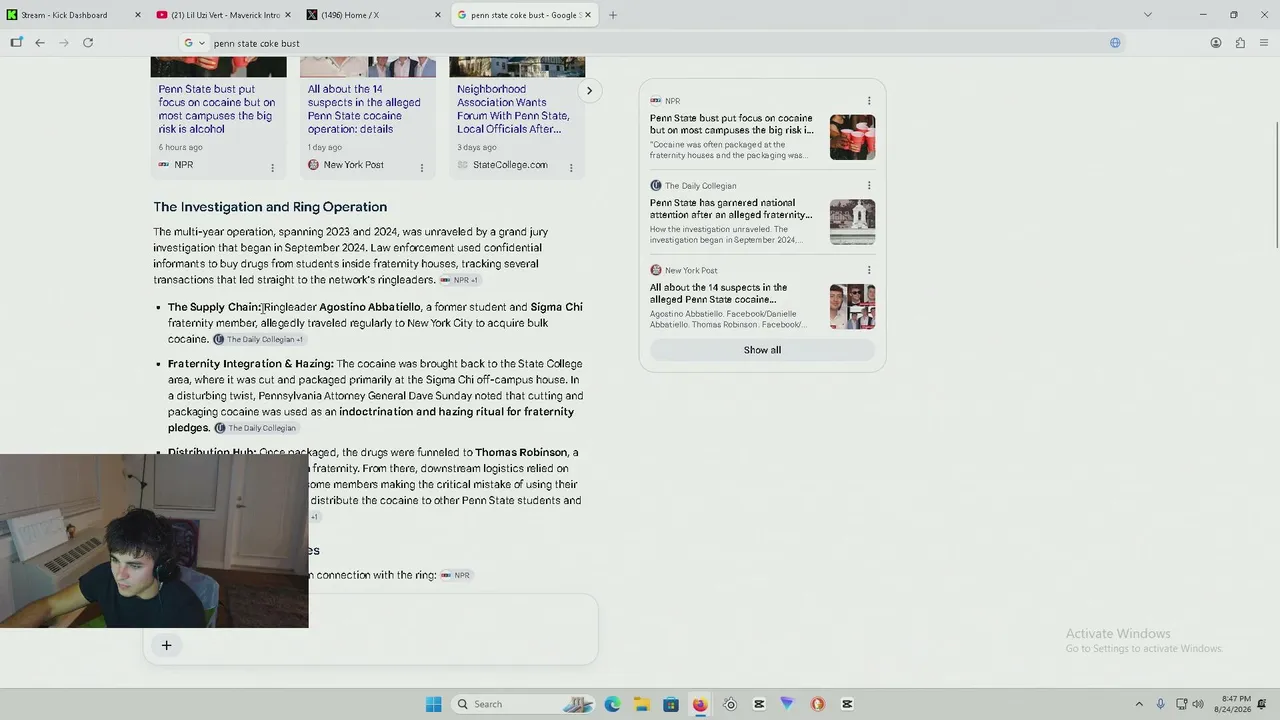Open more options for Daily Collegian side source
Viewport: 1280px width, 720px height.
pyautogui.click(x=869, y=185)
